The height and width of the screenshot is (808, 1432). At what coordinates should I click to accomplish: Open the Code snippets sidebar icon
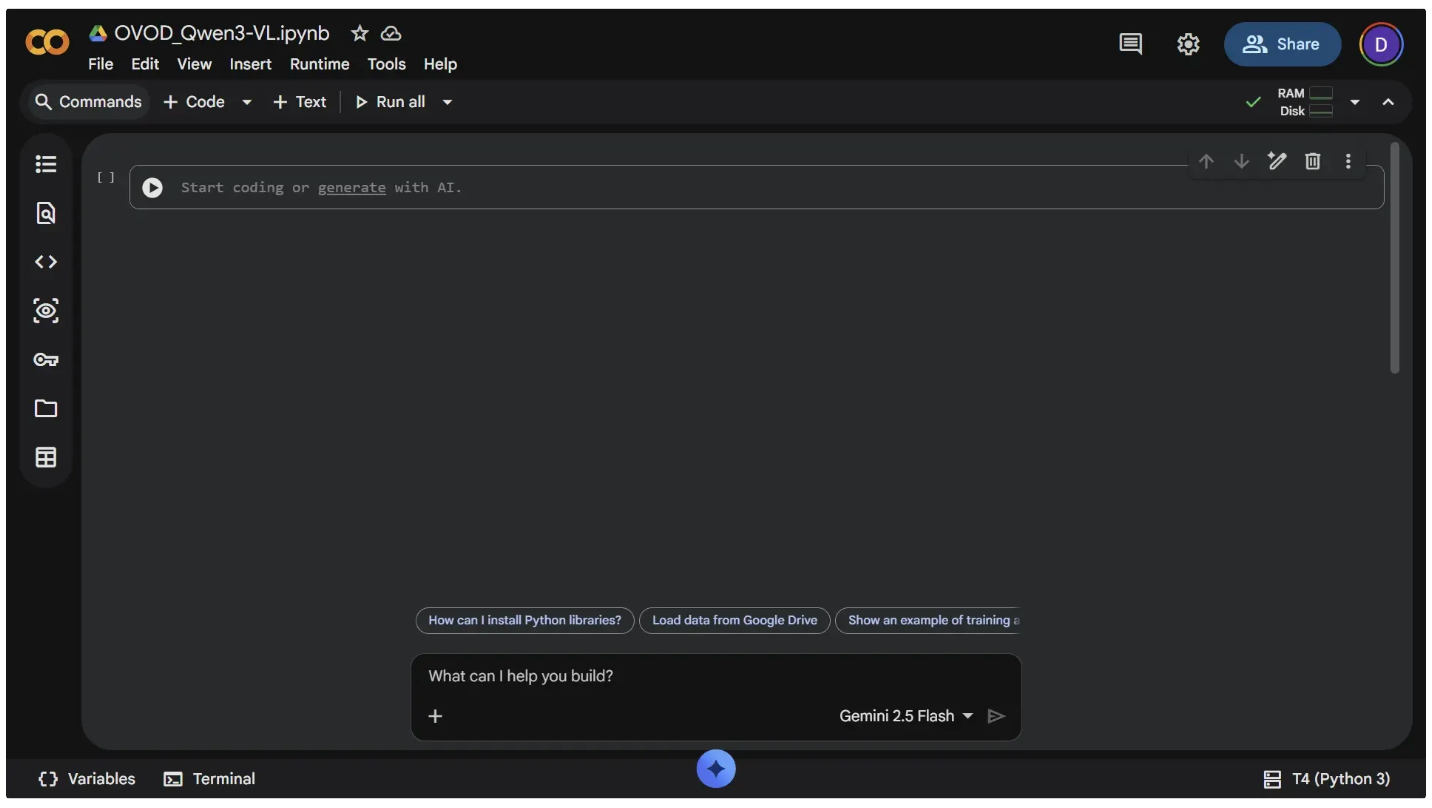click(46, 262)
